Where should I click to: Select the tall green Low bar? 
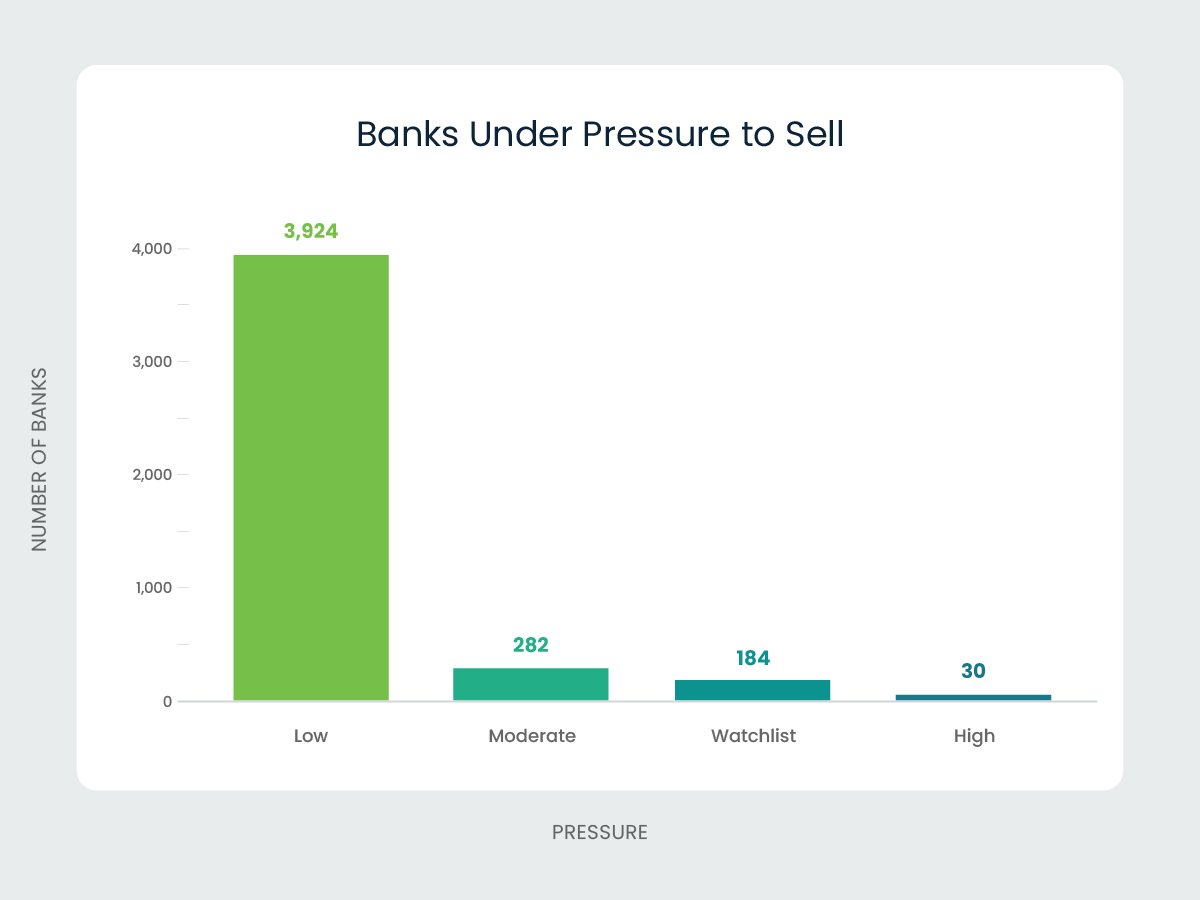click(311, 478)
